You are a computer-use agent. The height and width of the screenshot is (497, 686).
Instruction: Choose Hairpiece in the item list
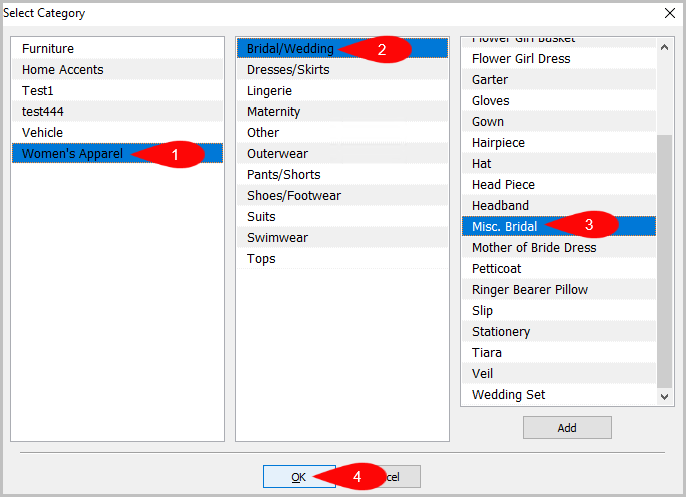(x=559, y=142)
